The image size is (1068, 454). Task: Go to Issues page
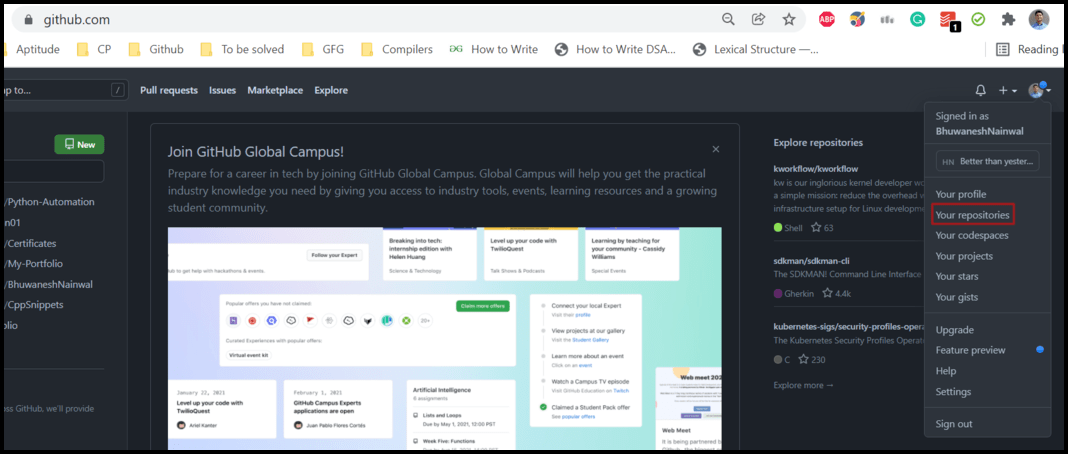point(223,90)
